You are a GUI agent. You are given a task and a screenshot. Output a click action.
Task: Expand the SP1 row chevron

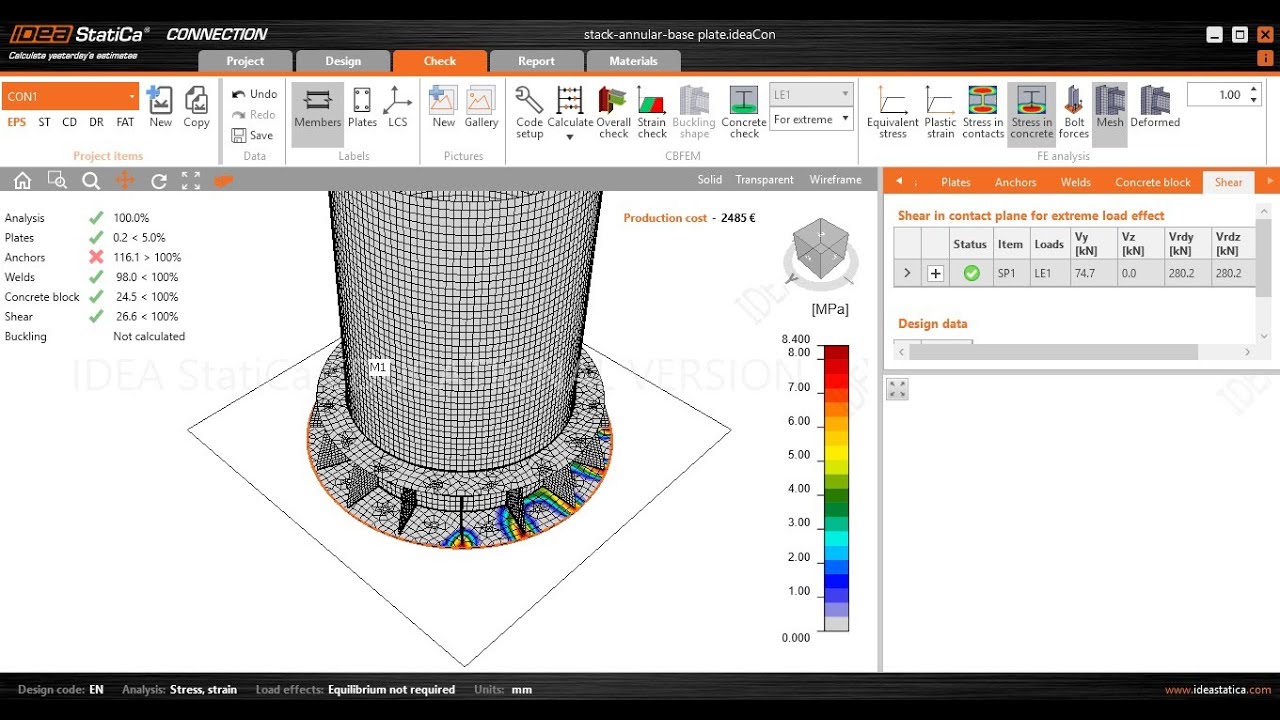pos(907,273)
